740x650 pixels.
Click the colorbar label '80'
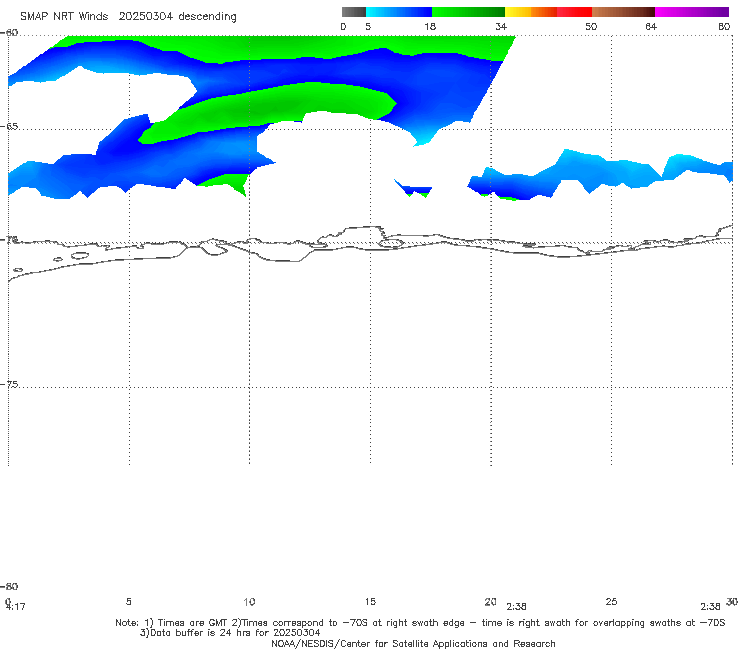coord(724,27)
